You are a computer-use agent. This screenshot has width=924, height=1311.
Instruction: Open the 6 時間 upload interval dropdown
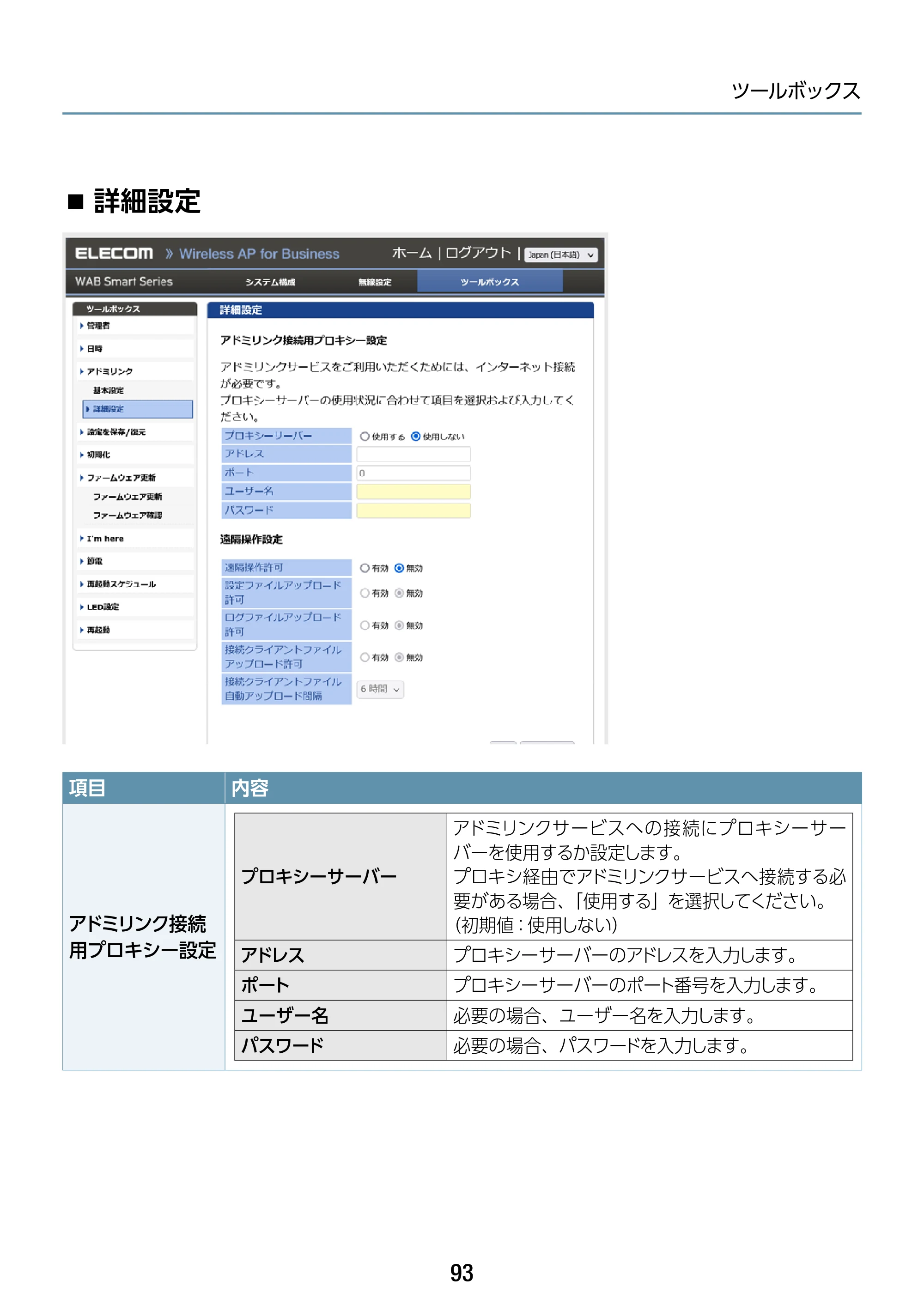point(380,689)
